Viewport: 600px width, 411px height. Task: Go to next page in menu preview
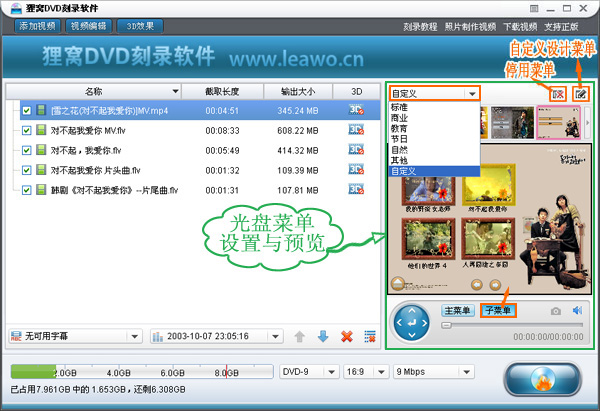(495, 285)
